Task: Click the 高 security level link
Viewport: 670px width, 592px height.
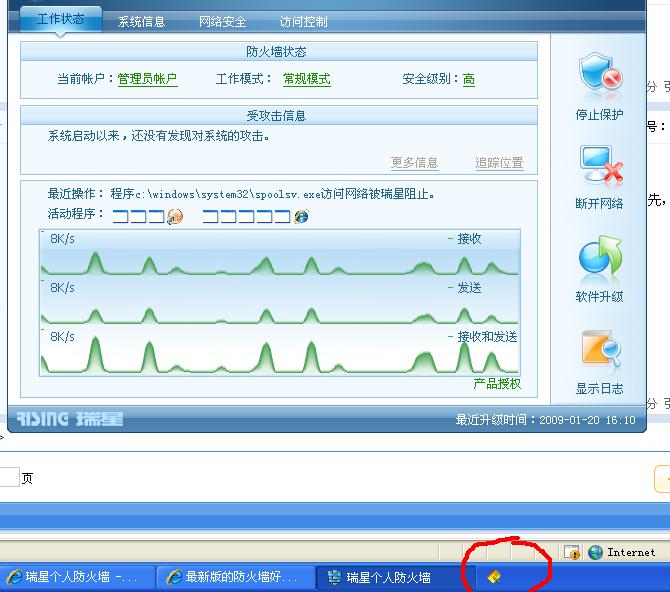Action: (x=469, y=79)
